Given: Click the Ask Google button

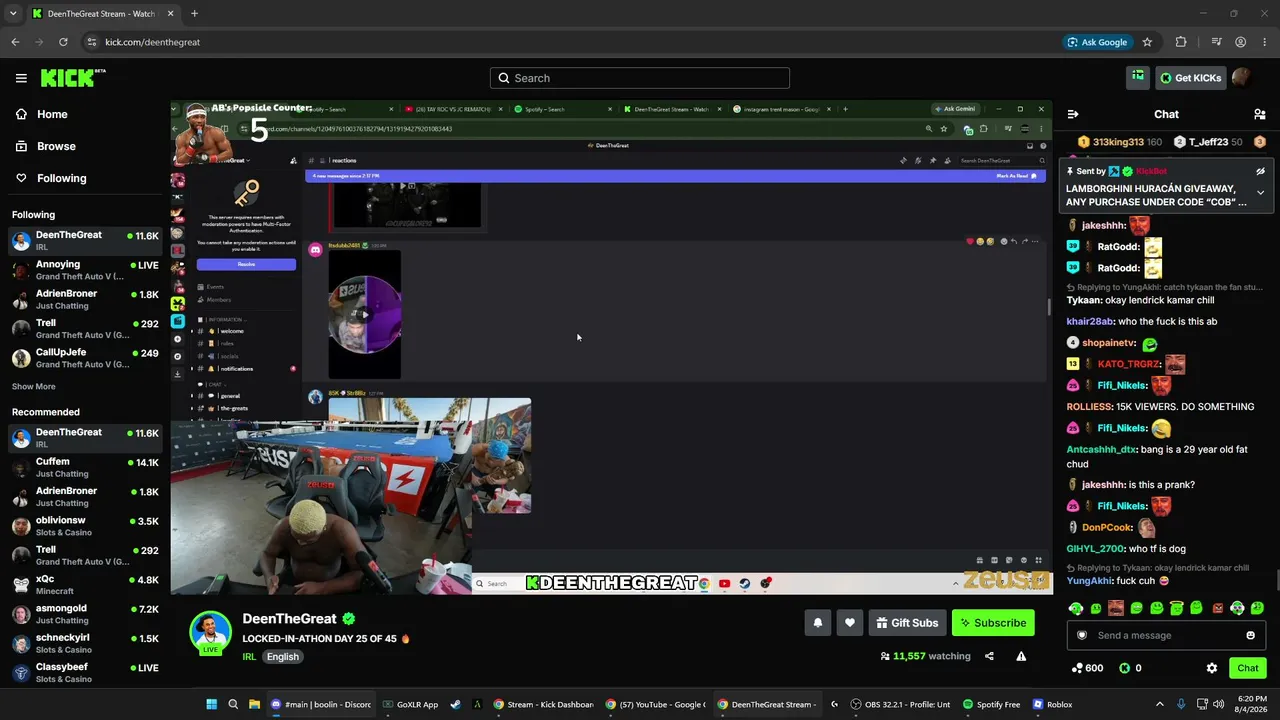Looking at the screenshot, I should click(1097, 42).
